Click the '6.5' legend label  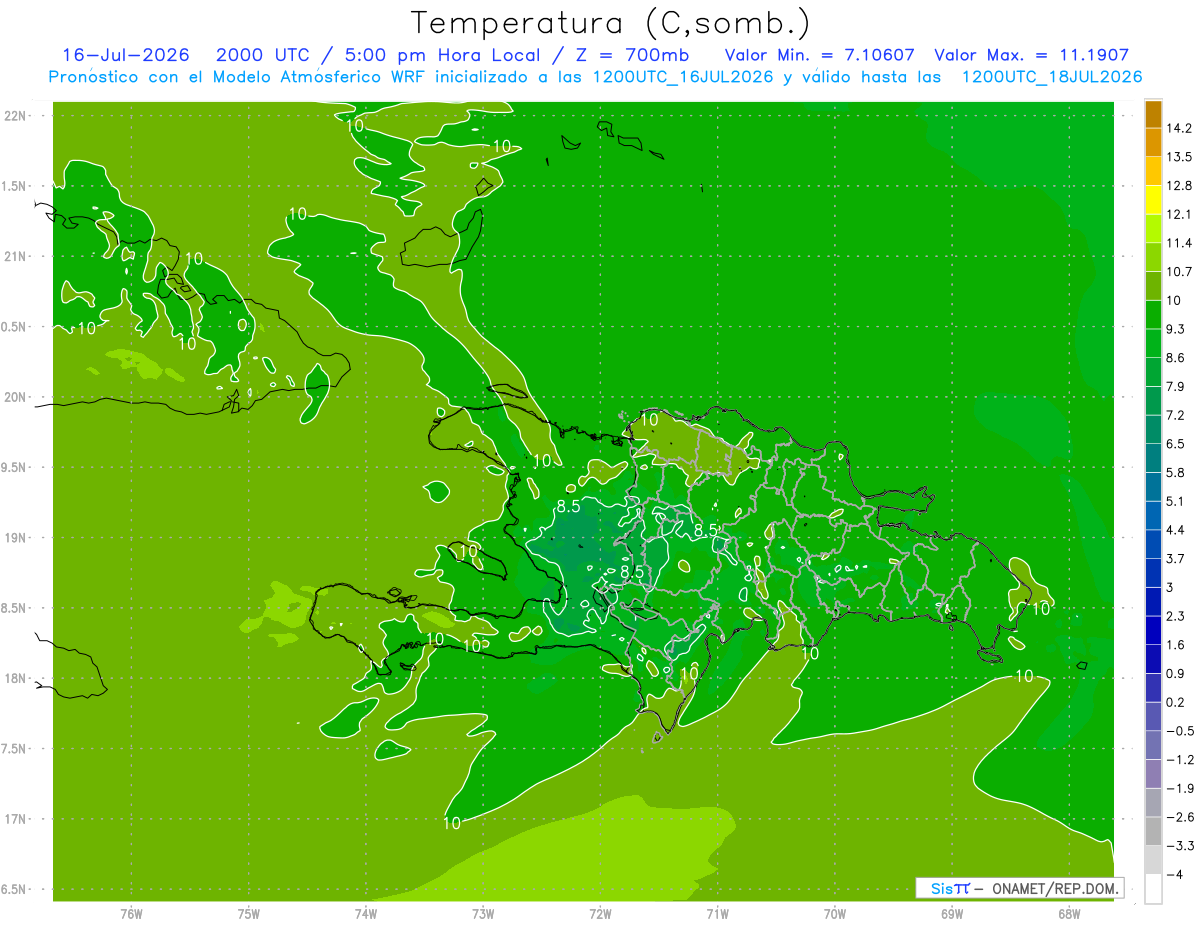point(1176,444)
